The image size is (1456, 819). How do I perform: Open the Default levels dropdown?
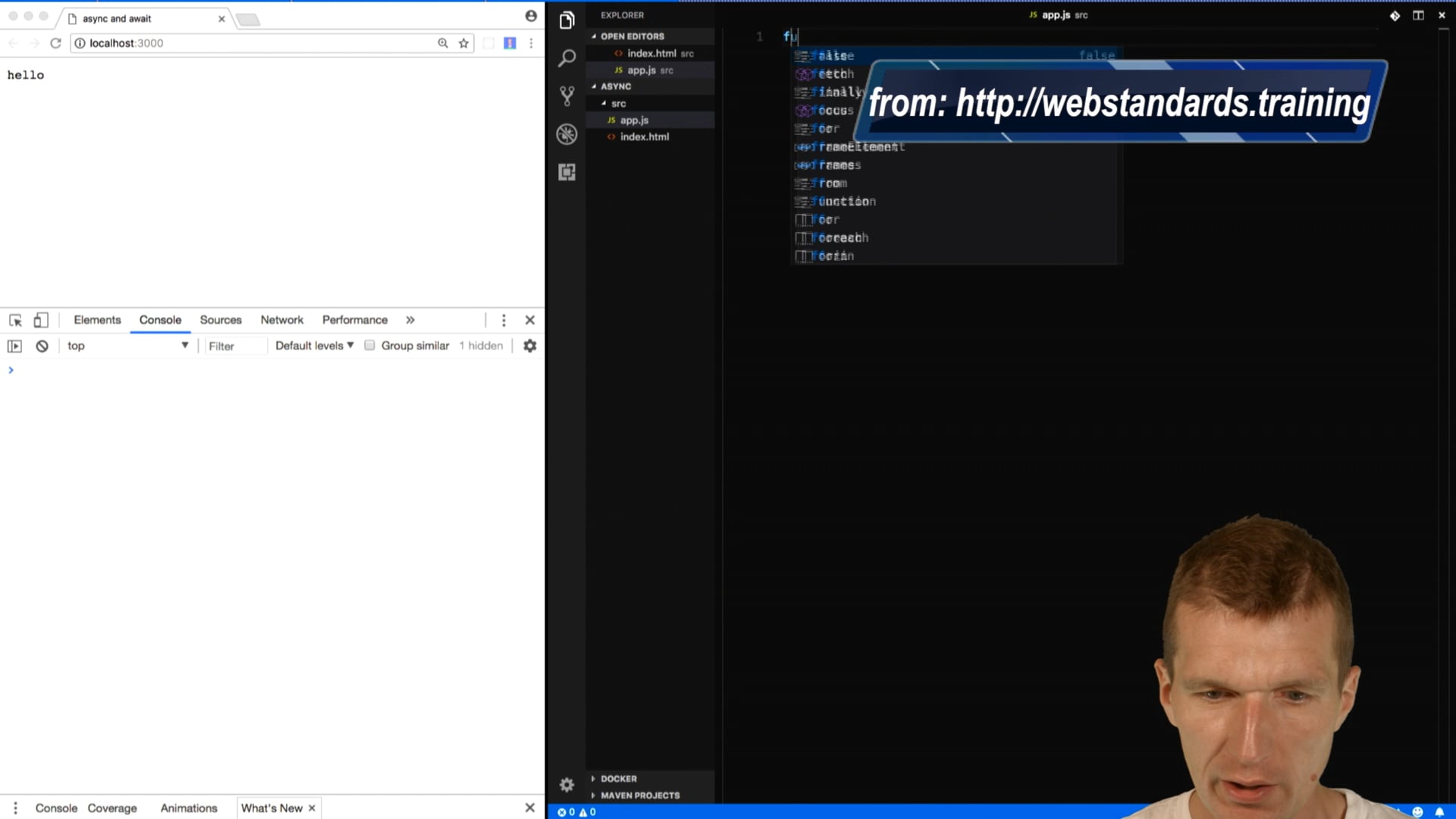[x=313, y=345]
